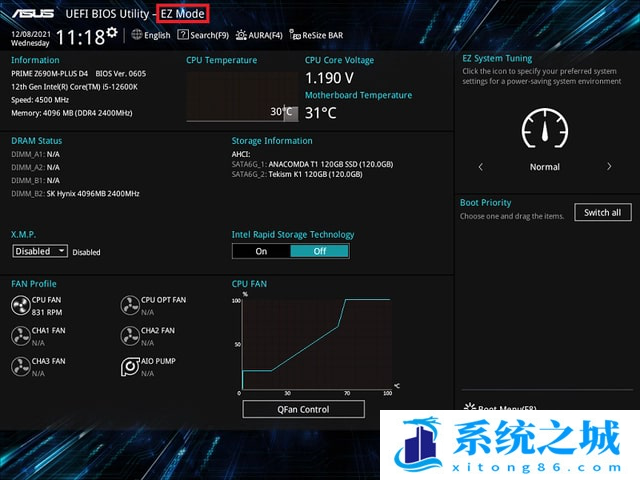Click the date 12/08/2021
This screenshot has width=640, height=480.
click(x=31, y=34)
